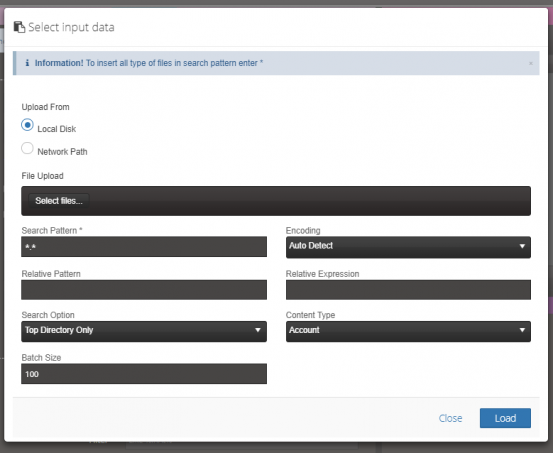Image resolution: width=553 pixels, height=453 pixels.
Task: Select the Local Disk radio button
Action: [27, 125]
